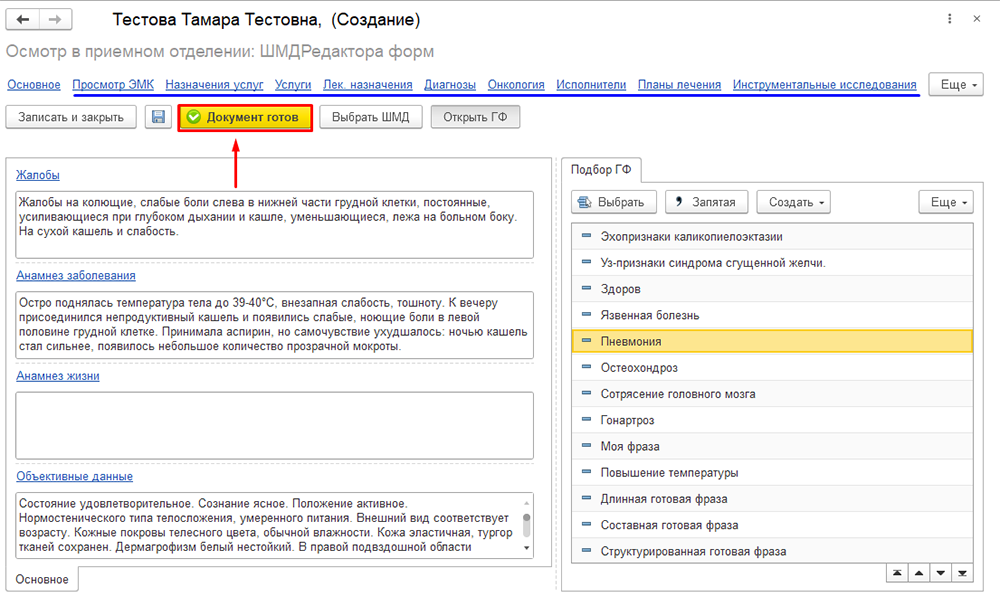Mark document ready with Документ готов
This screenshot has width=1000, height=596.
tap(245, 117)
